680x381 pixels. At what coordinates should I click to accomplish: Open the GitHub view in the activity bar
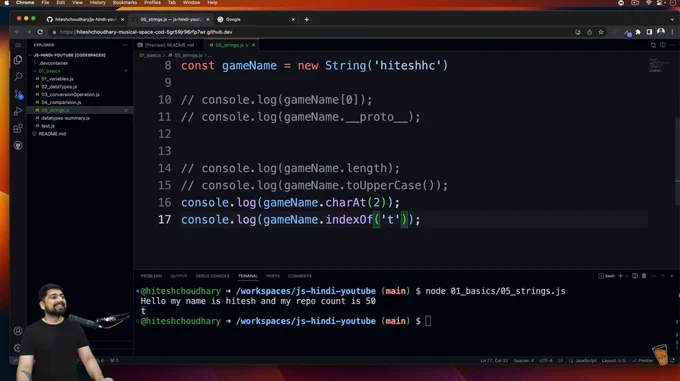(x=18, y=146)
